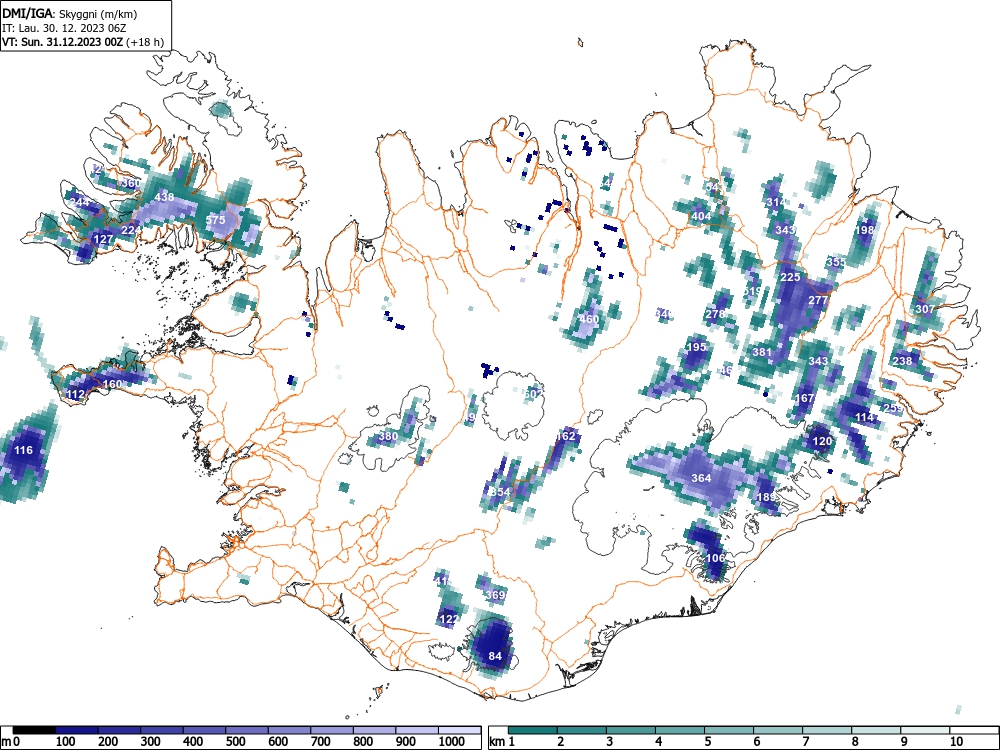
Task: Select the visibility value 195 in the east highlands
Action: click(696, 347)
